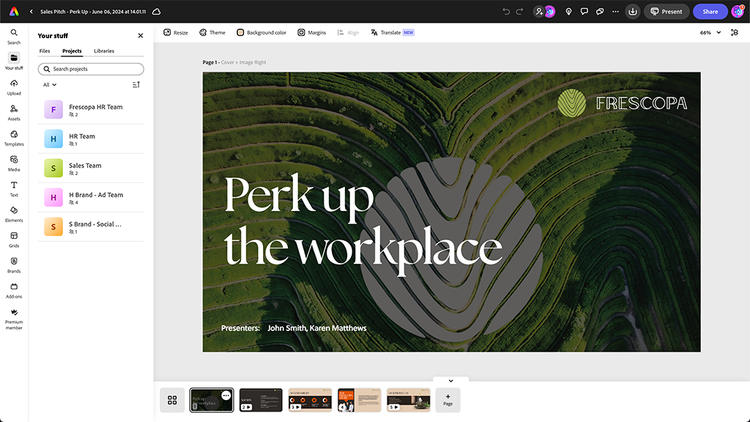Click the download icon in top bar

point(632,11)
